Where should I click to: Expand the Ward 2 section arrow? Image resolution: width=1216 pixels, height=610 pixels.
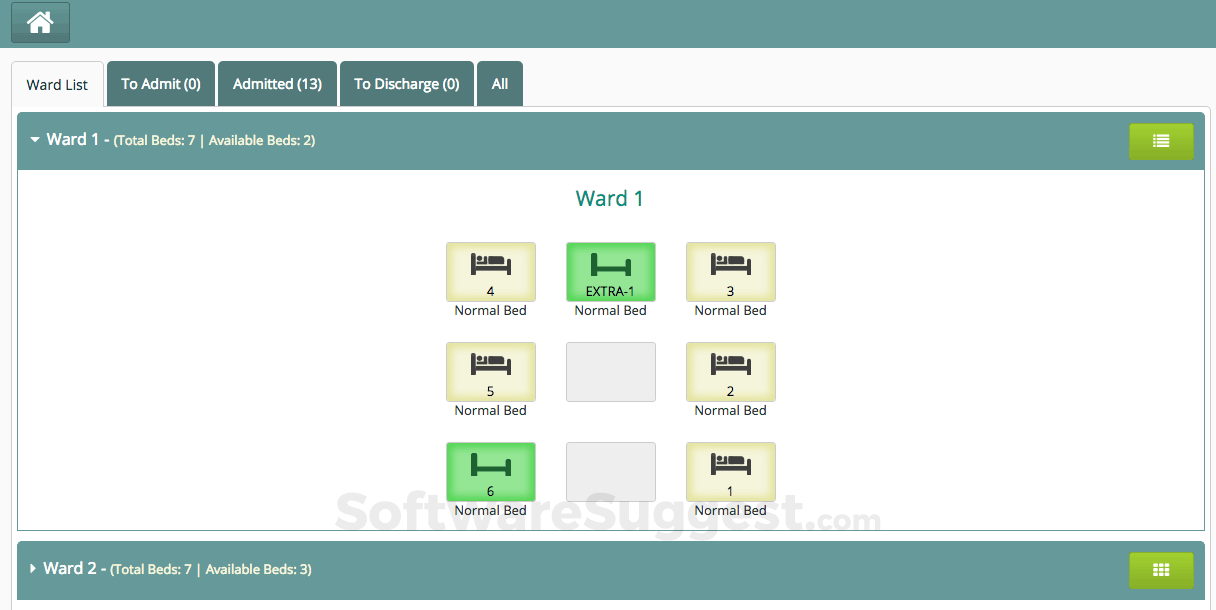[x=33, y=569]
